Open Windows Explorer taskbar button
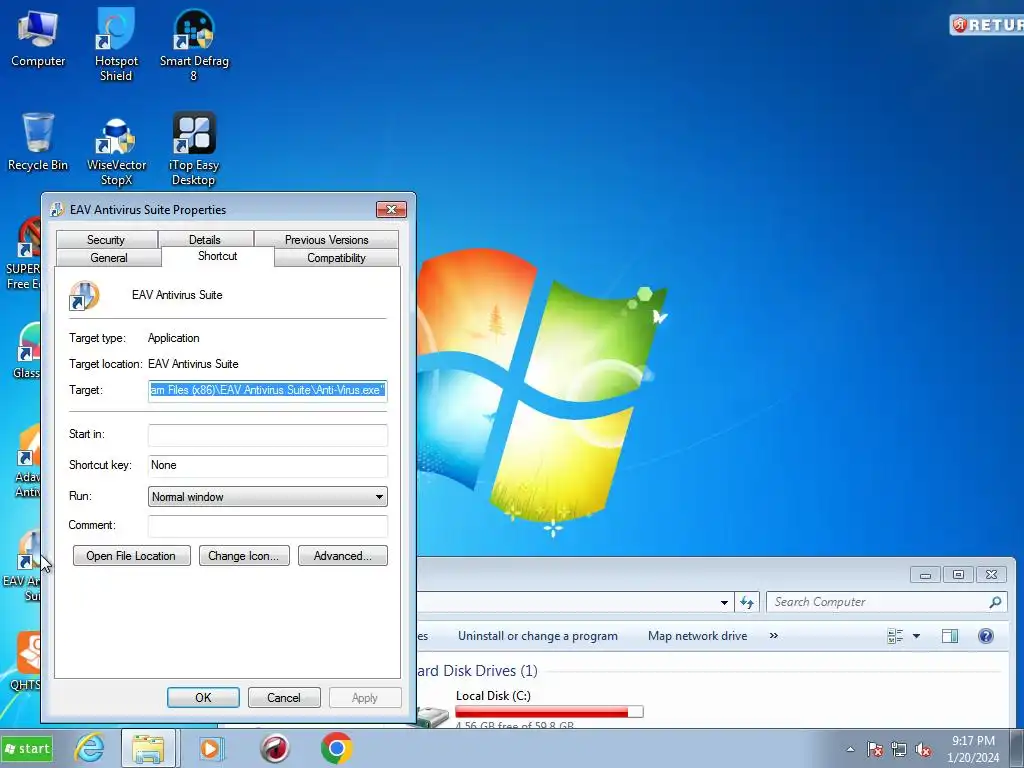 (x=148, y=748)
